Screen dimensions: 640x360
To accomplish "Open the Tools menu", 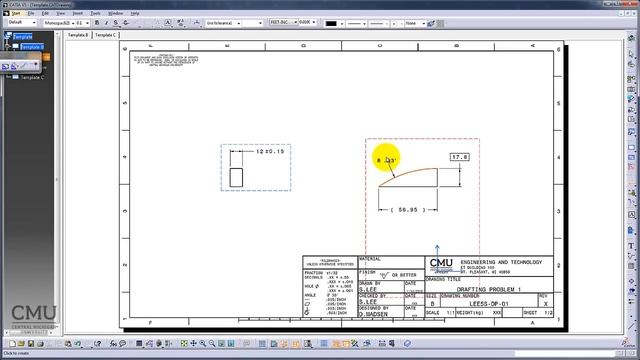I will (95, 13).
